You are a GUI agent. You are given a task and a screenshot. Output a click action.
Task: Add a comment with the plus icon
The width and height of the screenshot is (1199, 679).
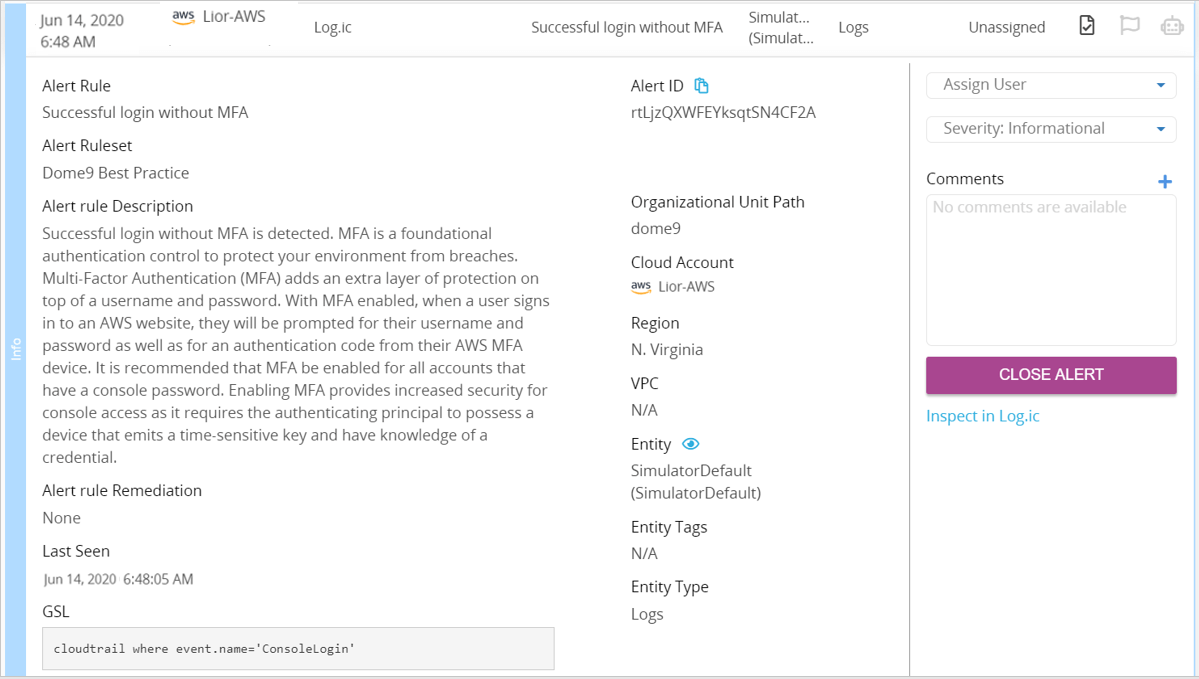tap(1165, 182)
